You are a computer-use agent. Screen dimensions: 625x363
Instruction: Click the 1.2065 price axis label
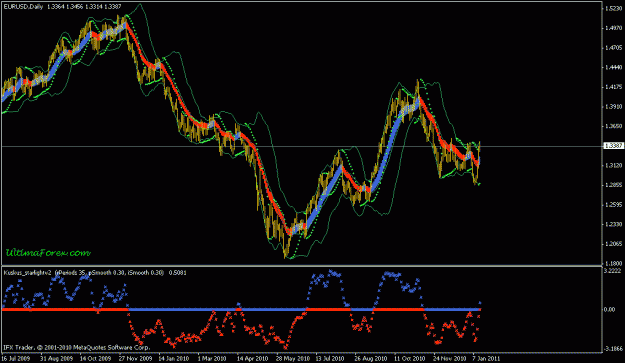(614, 244)
